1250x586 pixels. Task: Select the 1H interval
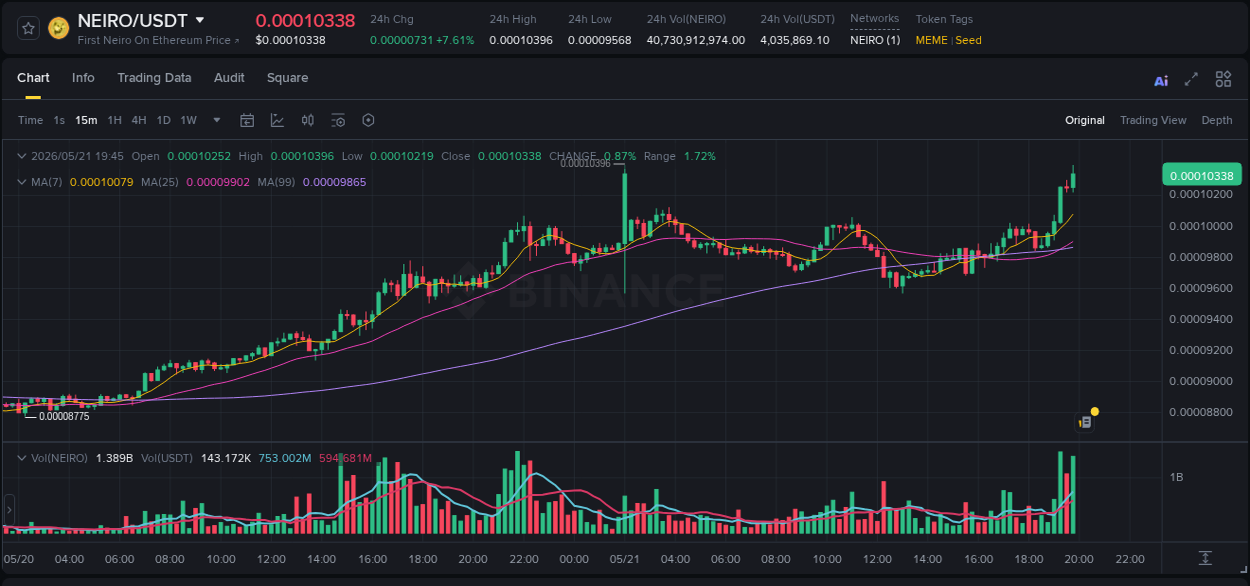point(114,120)
